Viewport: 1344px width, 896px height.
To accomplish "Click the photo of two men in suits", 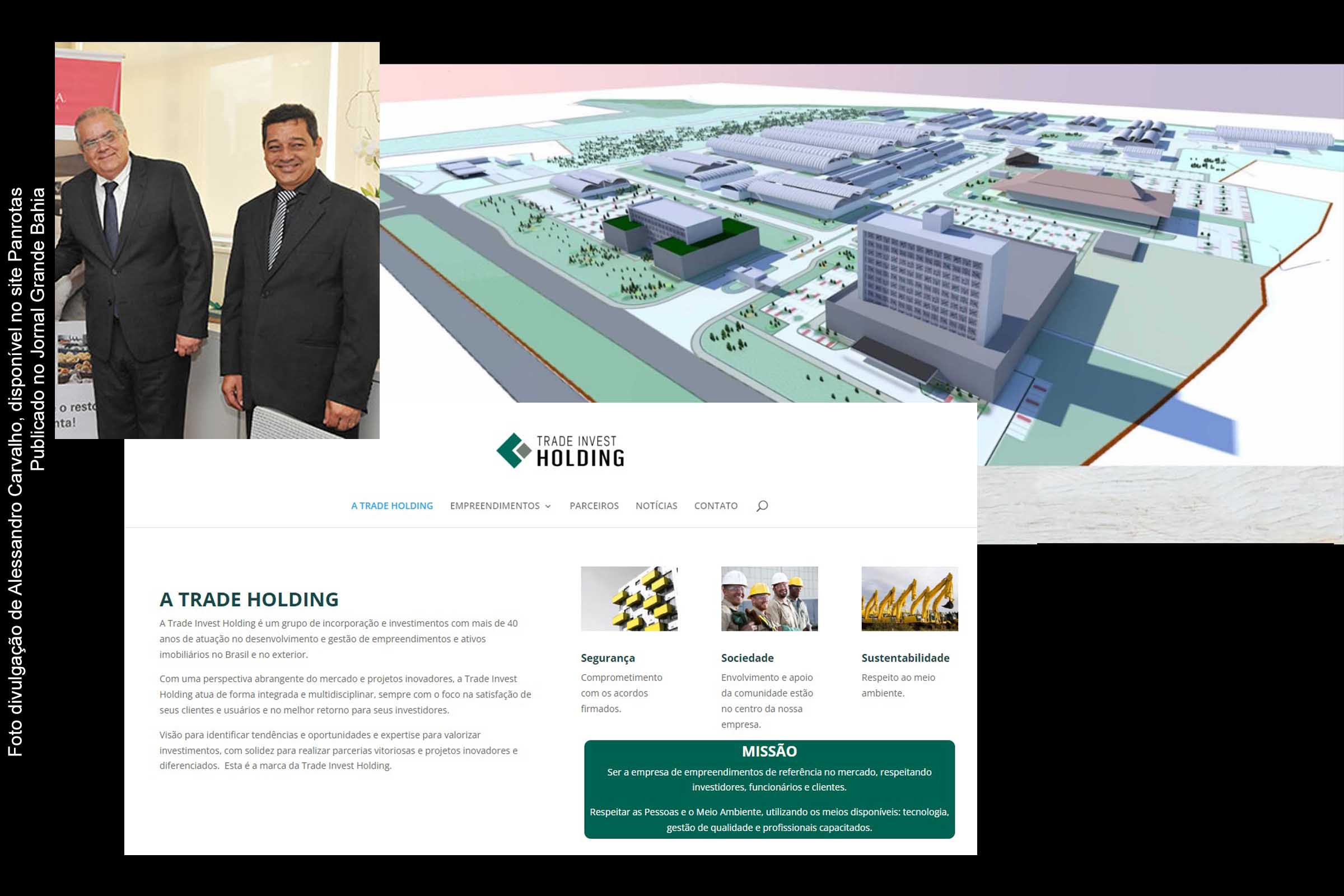I will point(217,240).
